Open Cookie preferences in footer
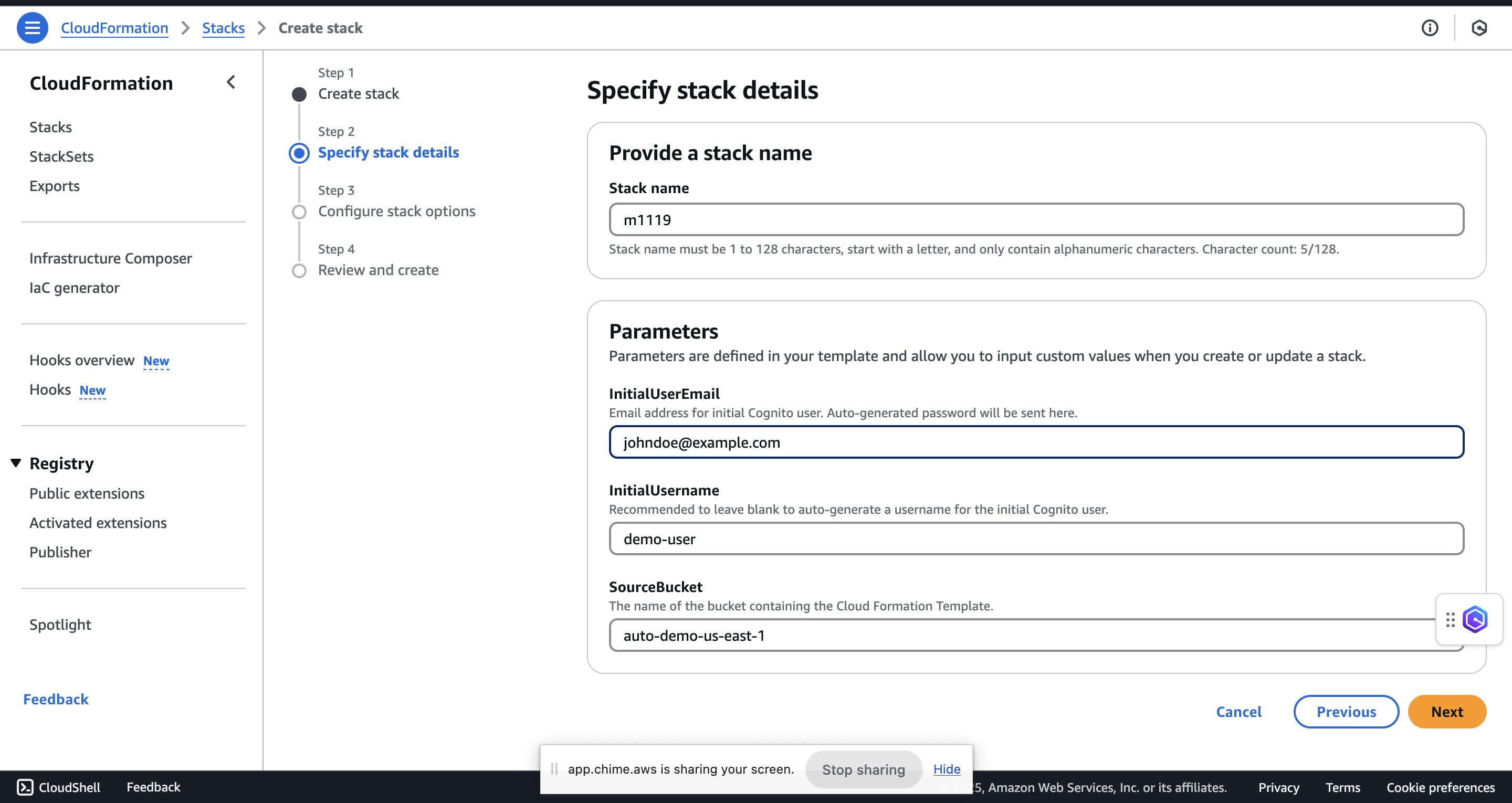Screen dimensions: 1512x803 (1441, 787)
